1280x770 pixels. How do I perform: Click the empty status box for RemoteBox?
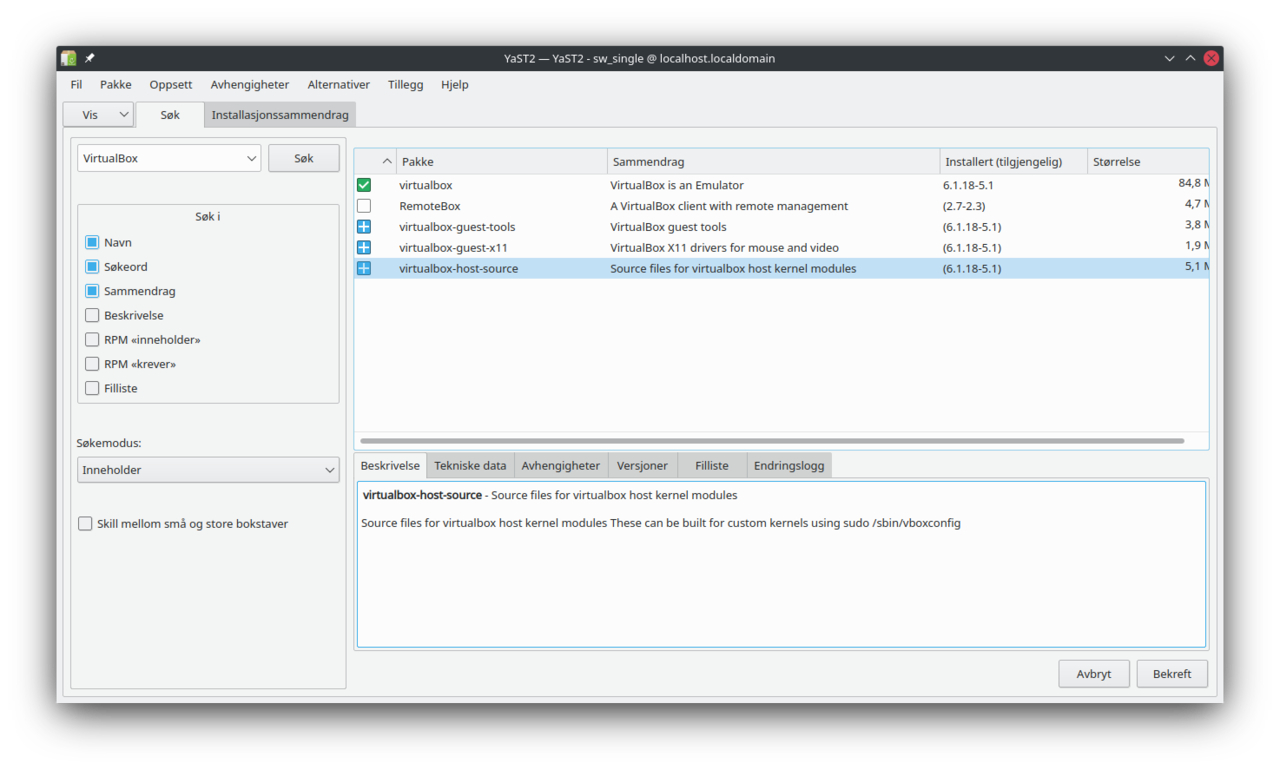364,206
